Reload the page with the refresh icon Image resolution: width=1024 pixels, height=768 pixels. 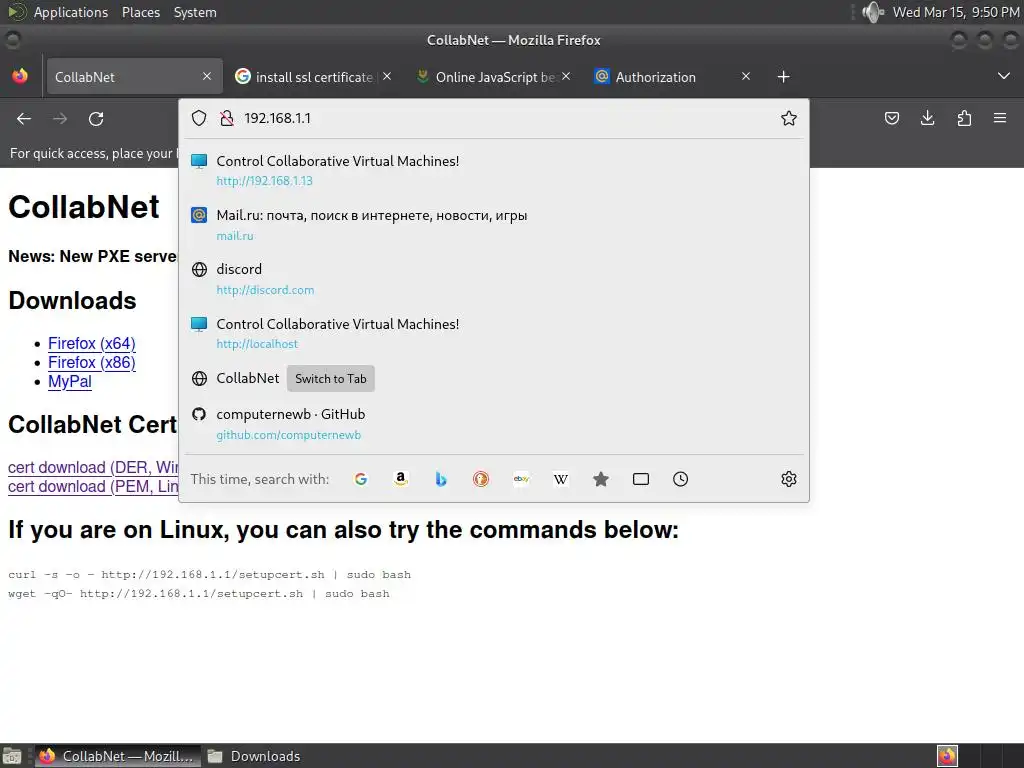[x=96, y=119]
